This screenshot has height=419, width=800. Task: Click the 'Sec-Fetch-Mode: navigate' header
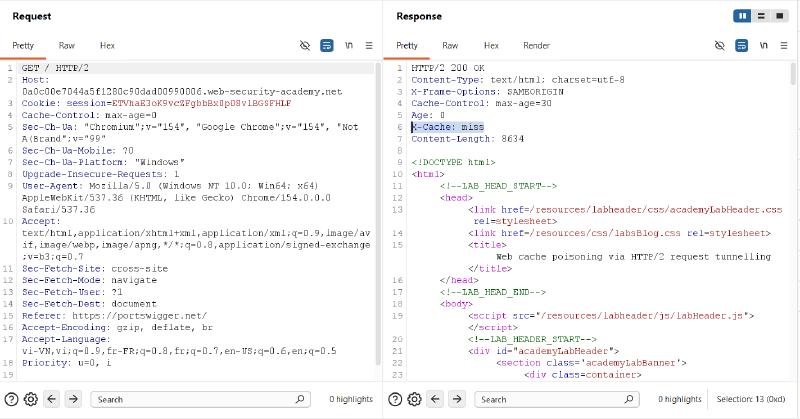click(89, 280)
